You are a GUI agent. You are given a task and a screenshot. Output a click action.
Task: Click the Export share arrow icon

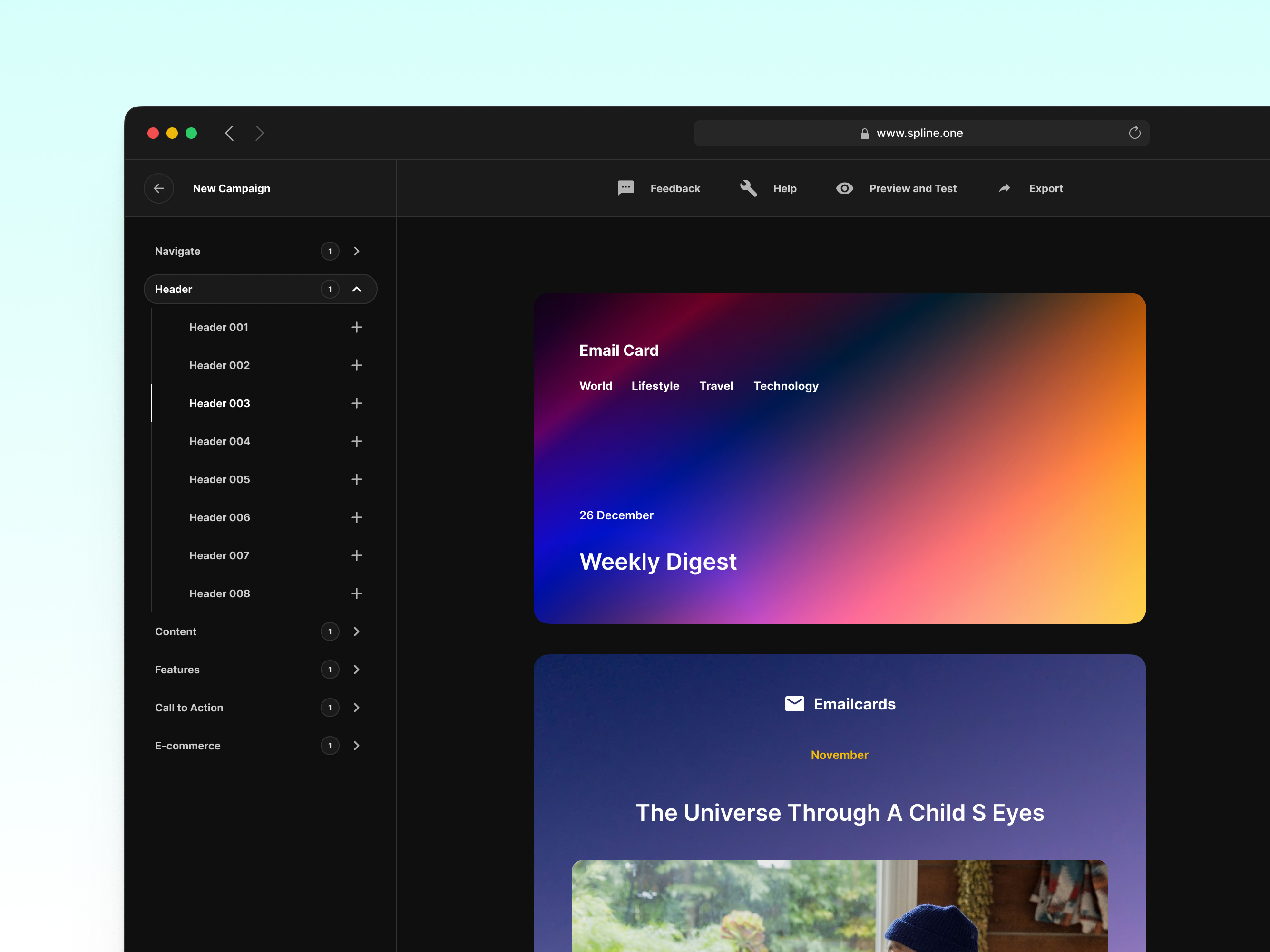tap(1004, 188)
